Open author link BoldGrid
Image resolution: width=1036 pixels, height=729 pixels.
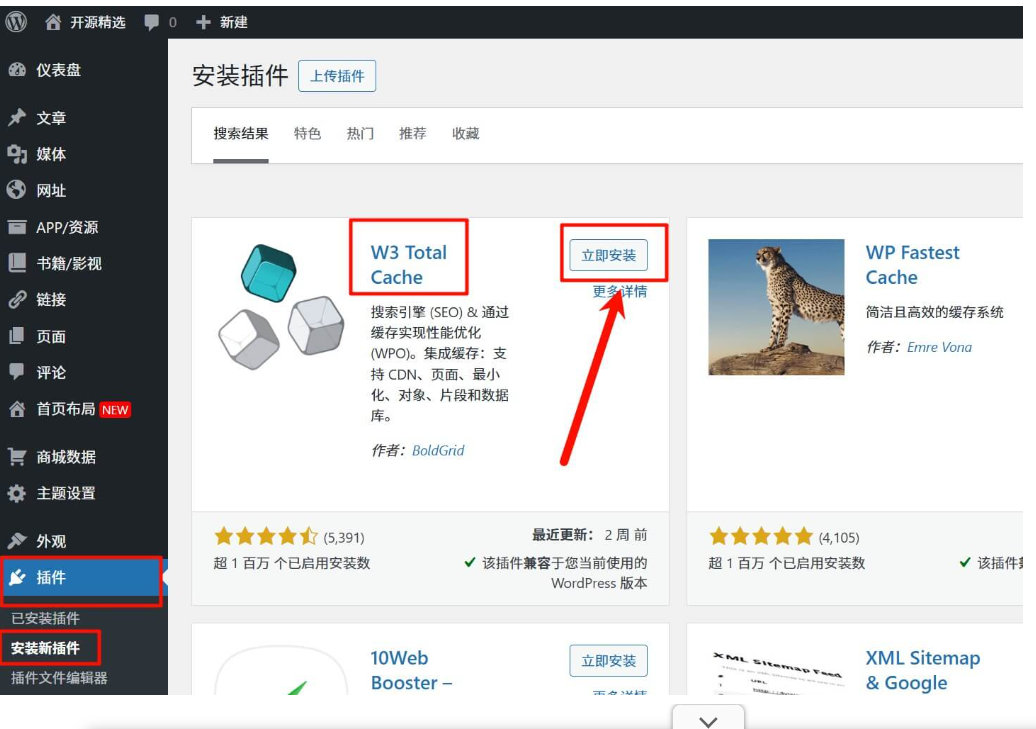point(438,450)
